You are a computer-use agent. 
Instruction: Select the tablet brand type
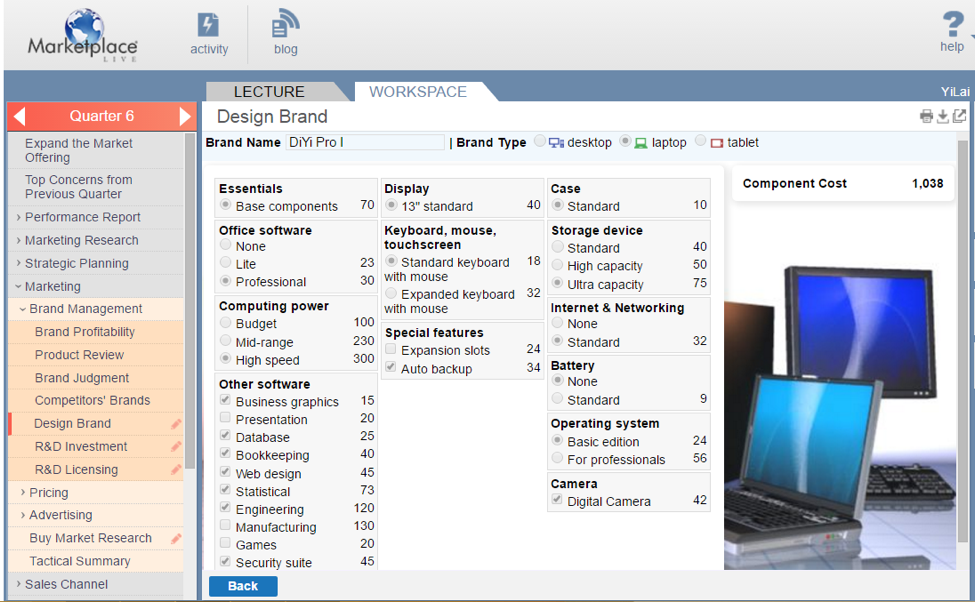700,142
